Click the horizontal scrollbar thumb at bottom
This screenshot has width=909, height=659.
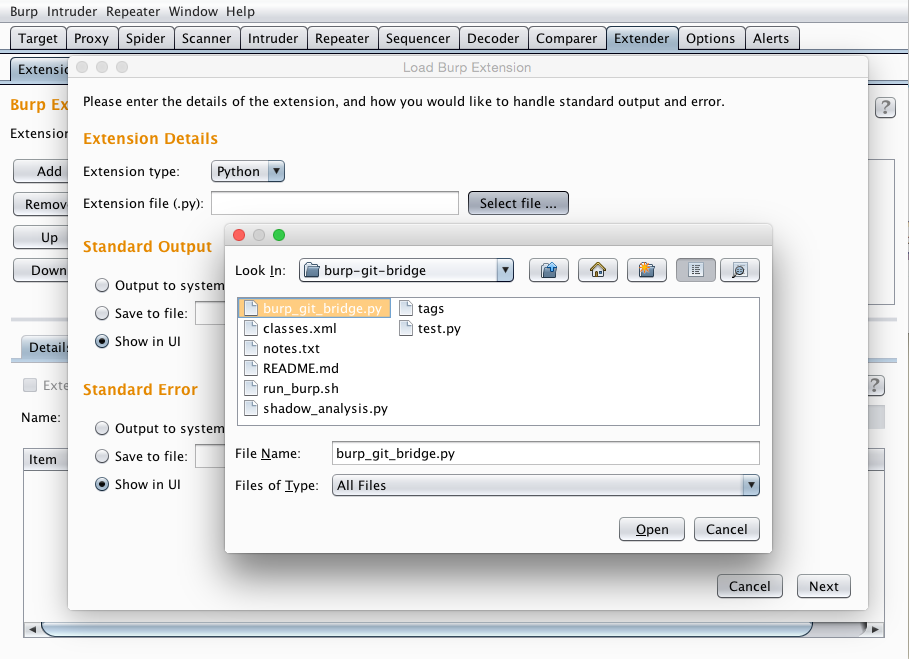coord(427,629)
